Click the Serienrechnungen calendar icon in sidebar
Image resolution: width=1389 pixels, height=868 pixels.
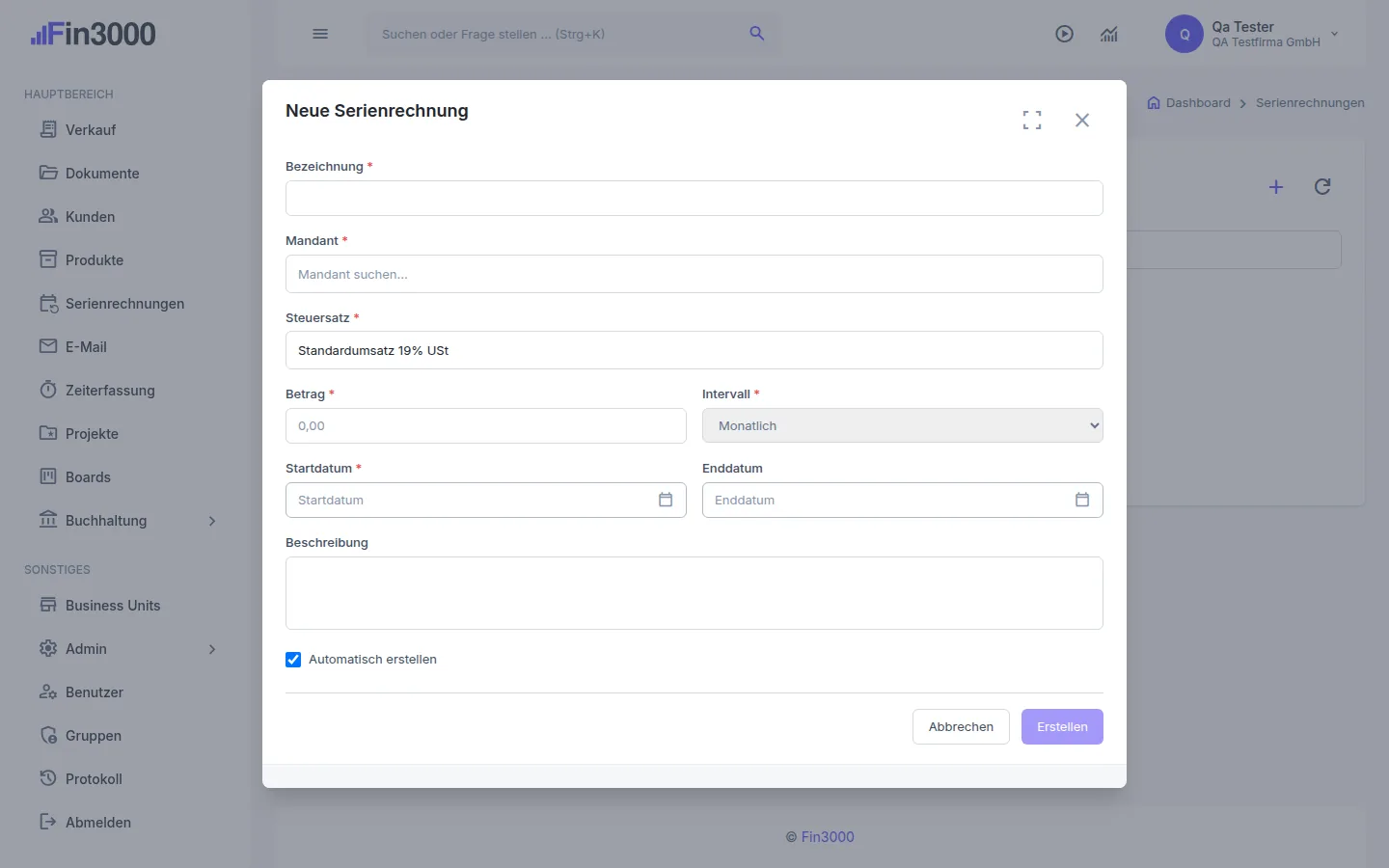[48, 303]
